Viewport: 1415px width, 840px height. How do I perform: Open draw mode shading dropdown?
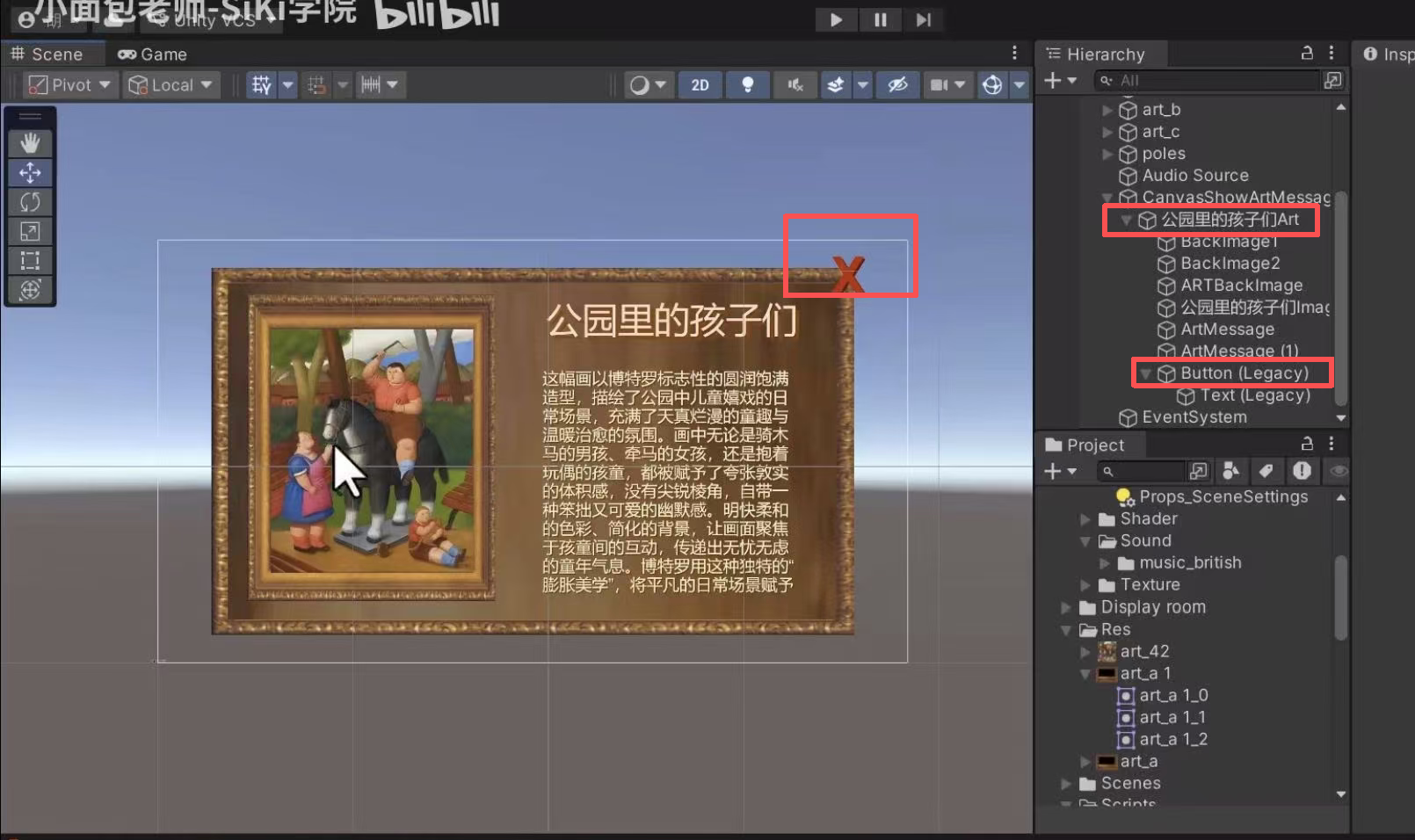coord(649,84)
